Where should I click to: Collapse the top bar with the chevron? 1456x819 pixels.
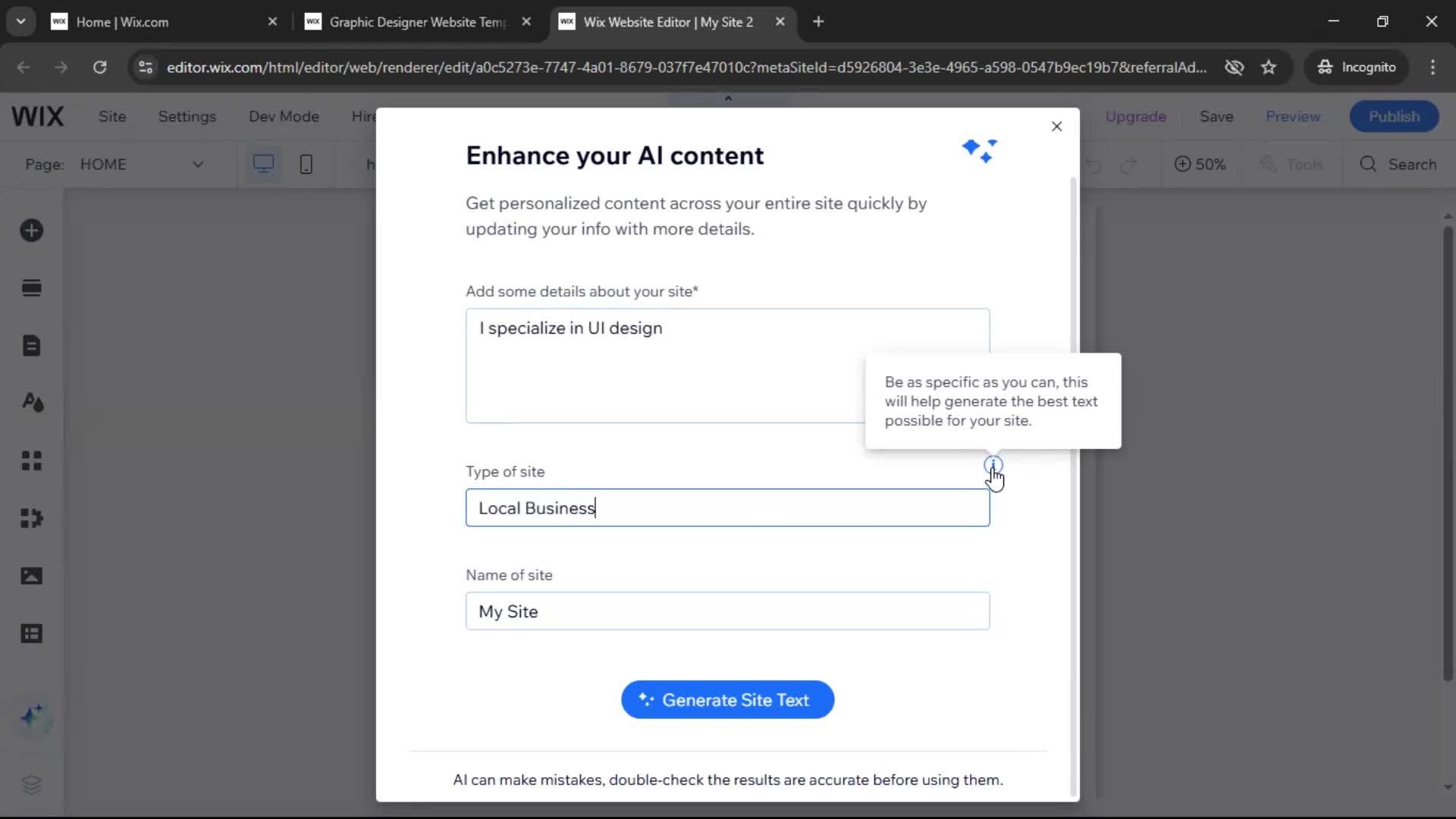click(x=728, y=99)
